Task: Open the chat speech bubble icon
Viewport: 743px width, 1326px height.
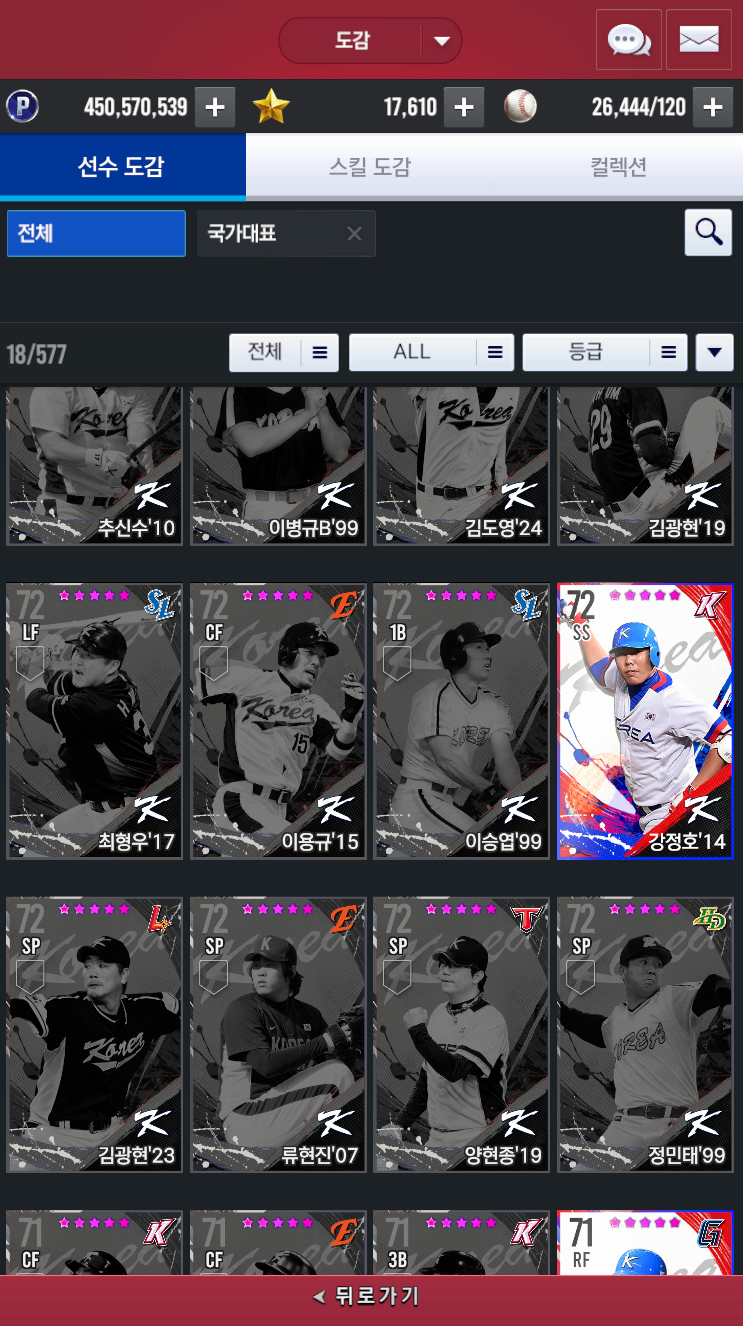Action: pos(629,40)
